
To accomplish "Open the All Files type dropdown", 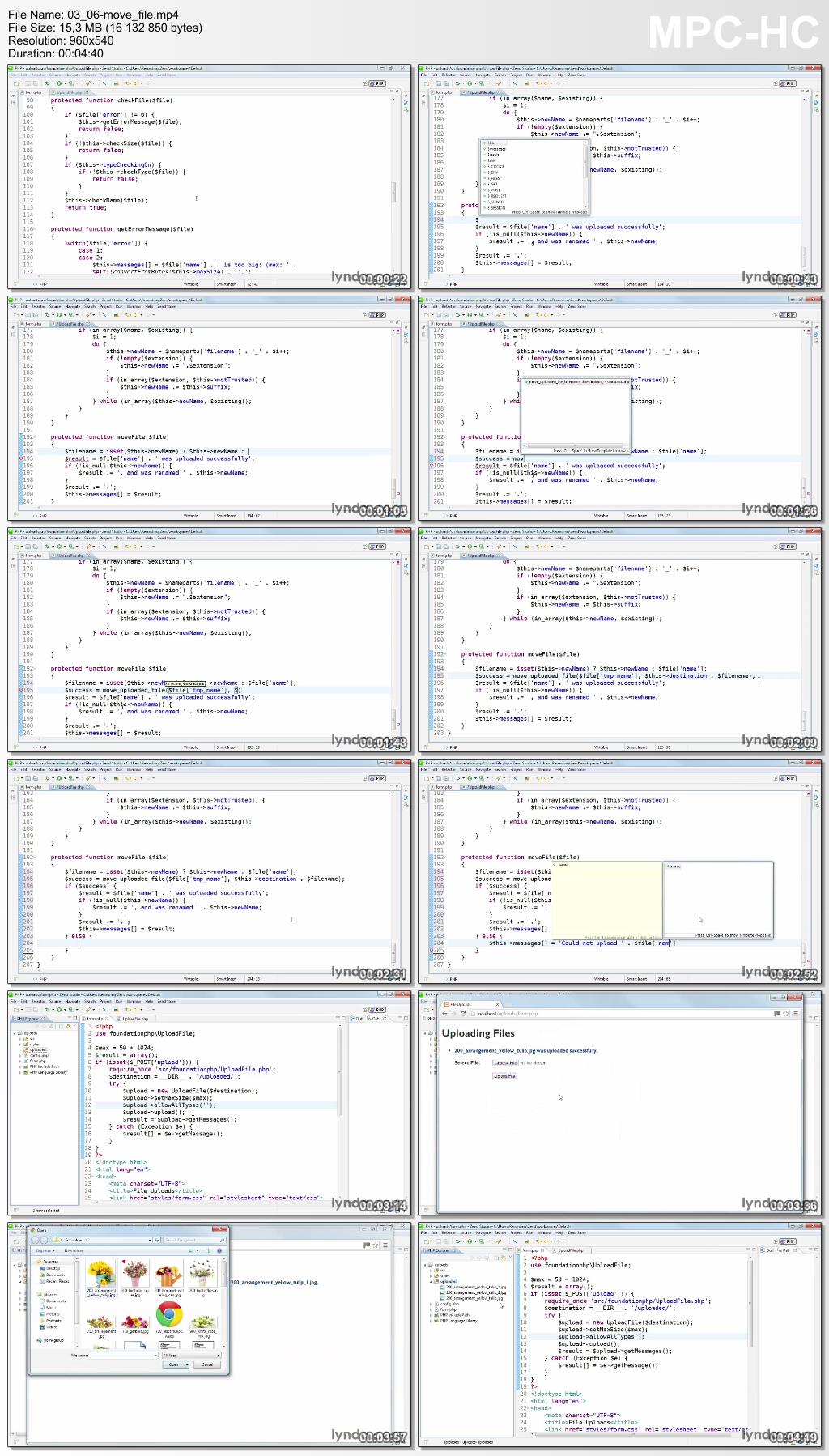I will click(x=191, y=1356).
